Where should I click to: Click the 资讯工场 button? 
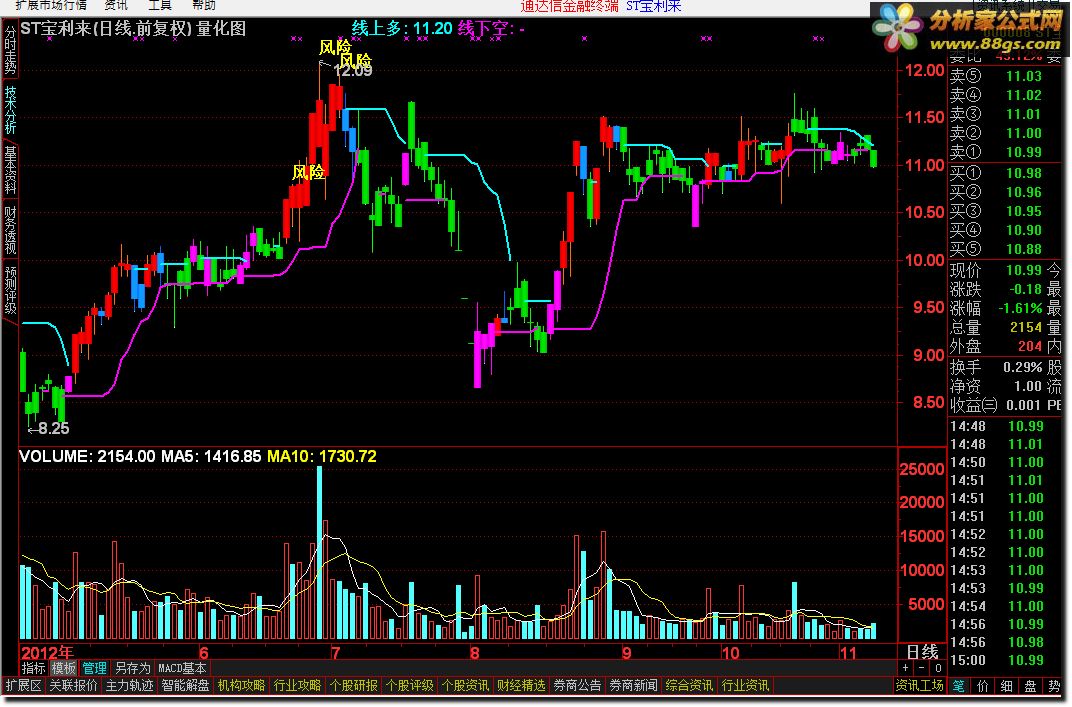(x=920, y=685)
